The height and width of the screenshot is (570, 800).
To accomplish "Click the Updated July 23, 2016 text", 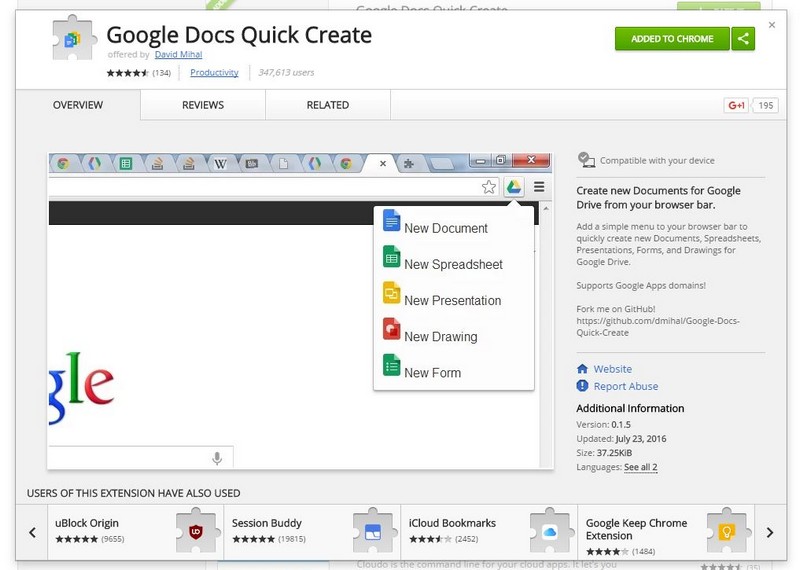I will tap(621, 439).
